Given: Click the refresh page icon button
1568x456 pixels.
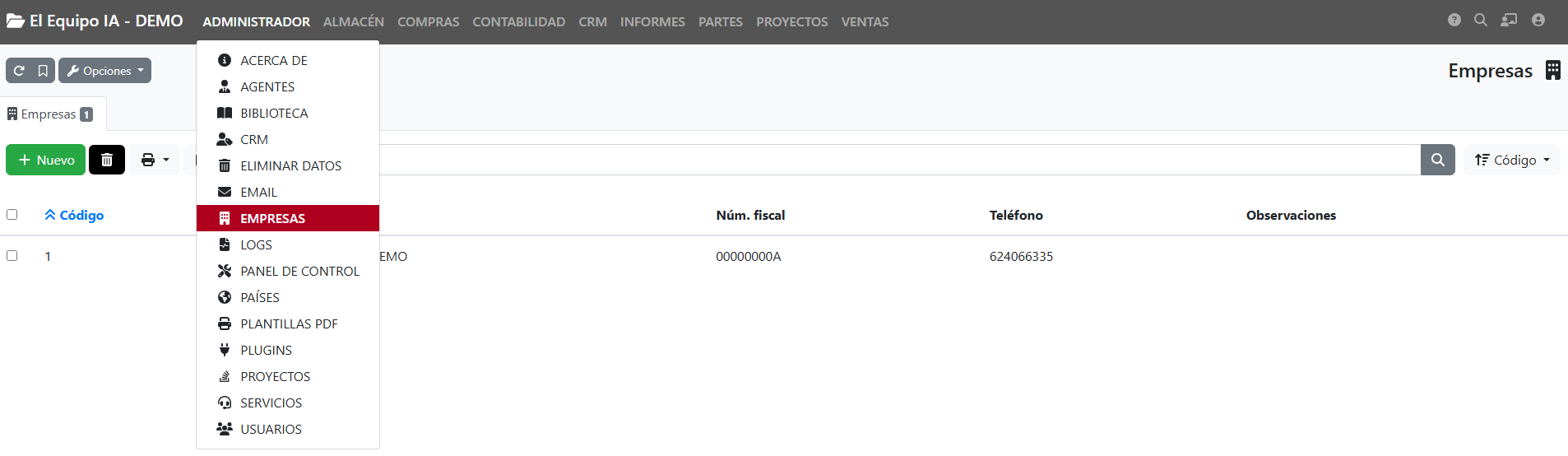Looking at the screenshot, I should 19,71.
